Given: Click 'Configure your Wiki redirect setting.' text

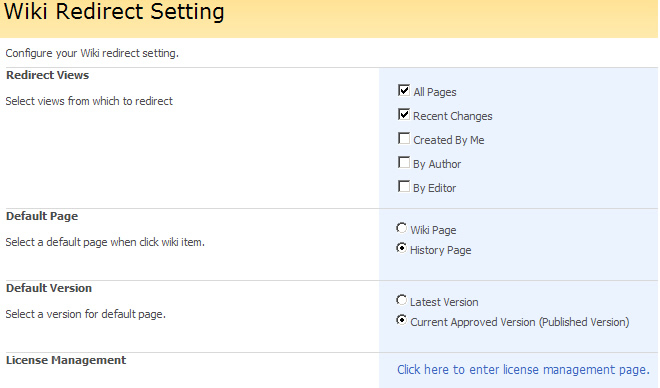Looking at the screenshot, I should point(92,53).
